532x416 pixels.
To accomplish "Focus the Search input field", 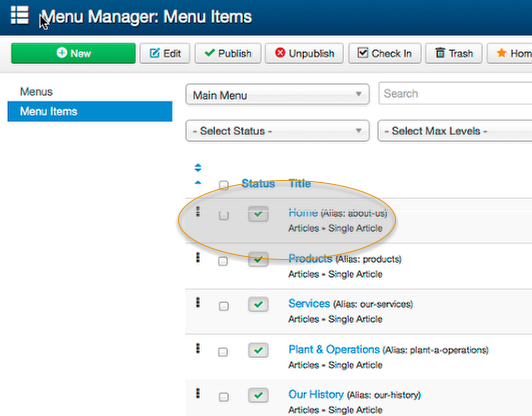I will [x=455, y=93].
